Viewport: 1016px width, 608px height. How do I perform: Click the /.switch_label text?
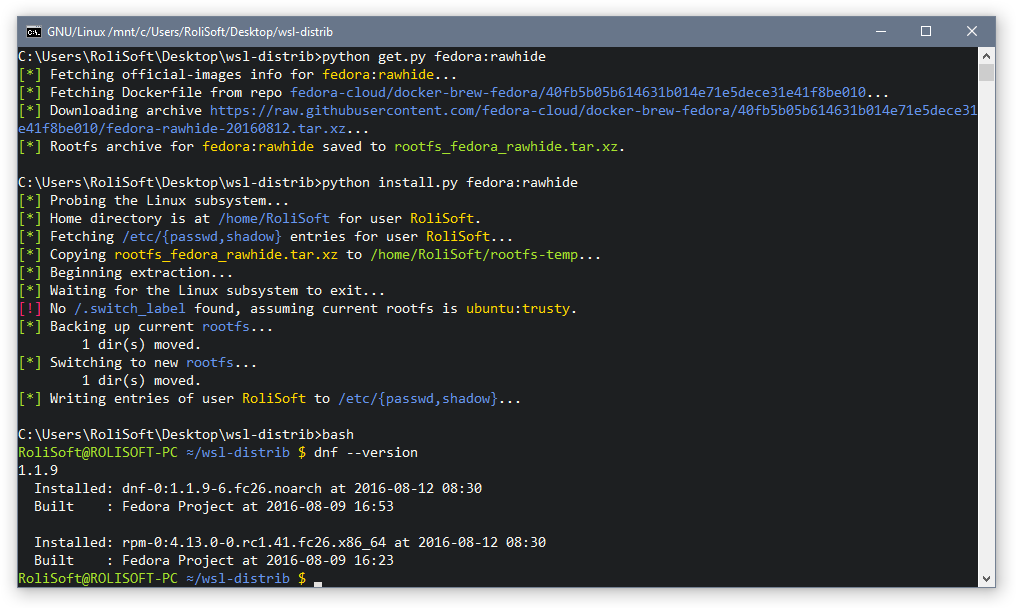130,309
